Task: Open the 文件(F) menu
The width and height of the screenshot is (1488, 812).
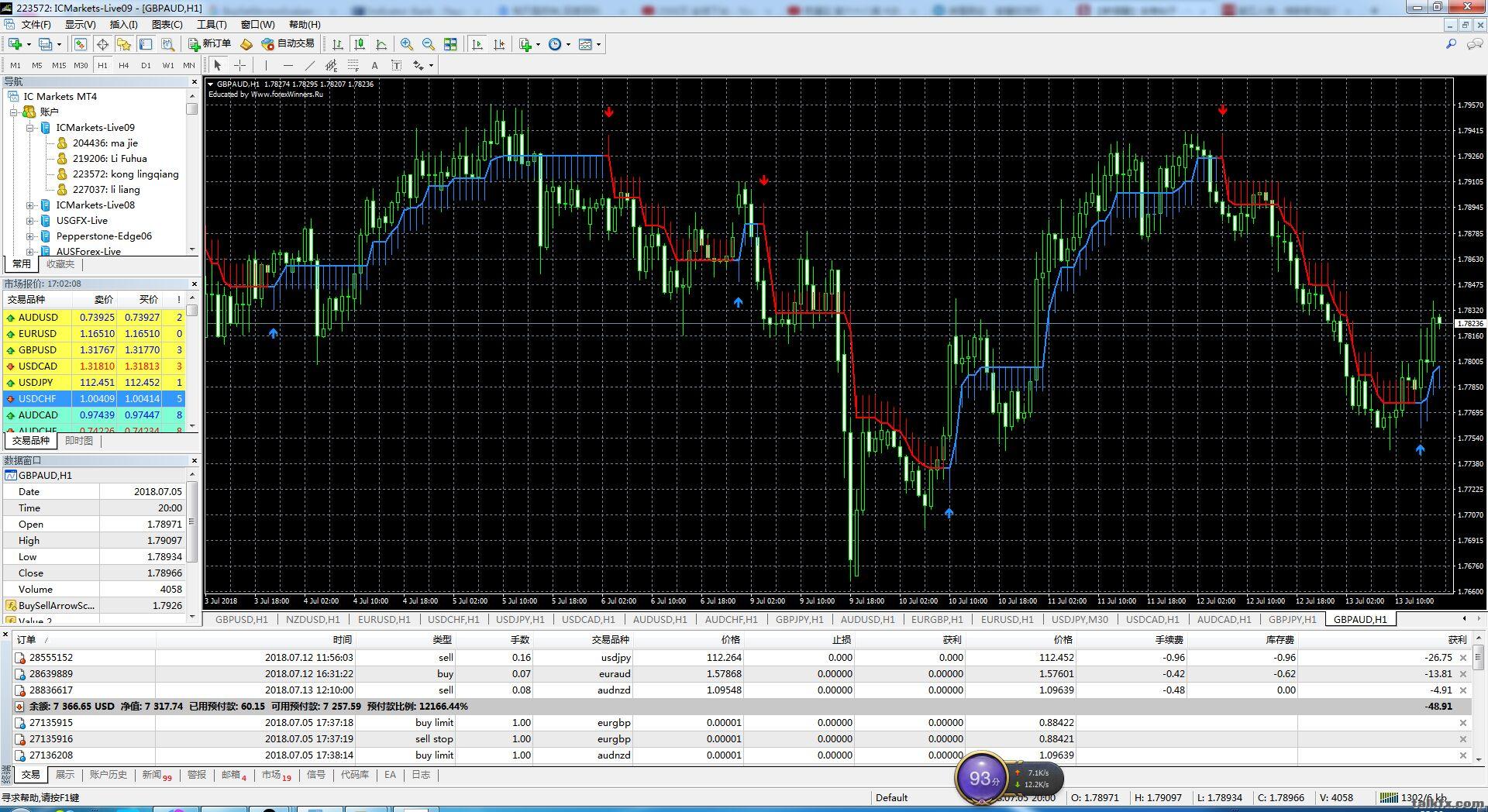Action: tap(36, 25)
